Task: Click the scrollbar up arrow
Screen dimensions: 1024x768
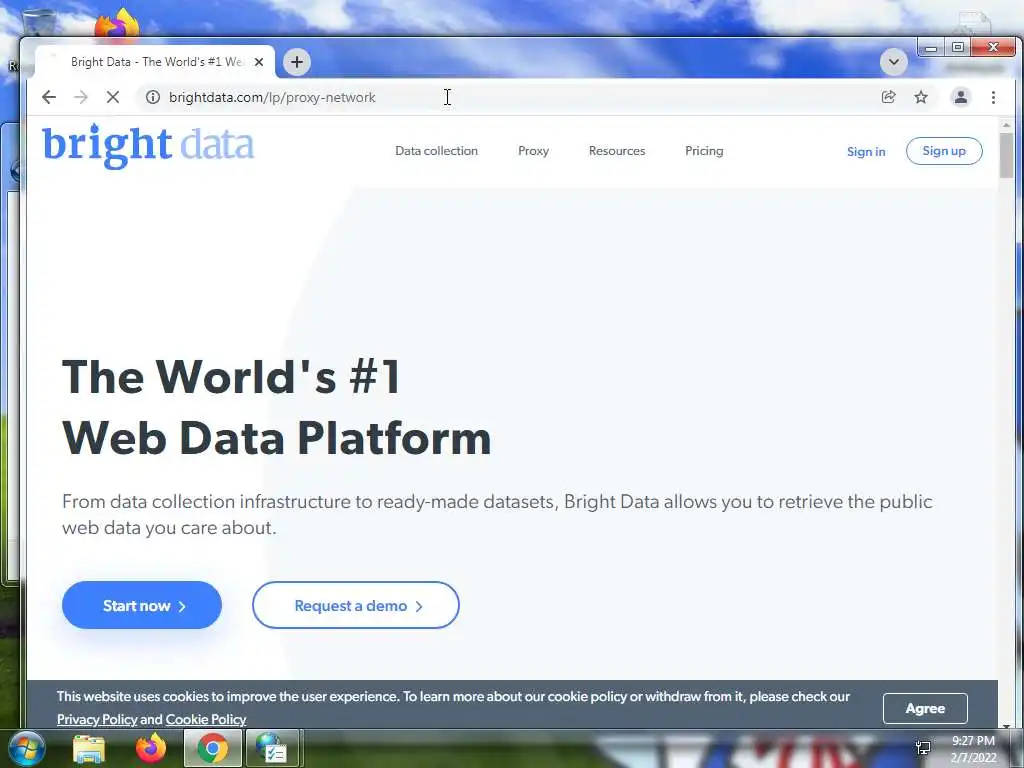Action: tap(1006, 125)
